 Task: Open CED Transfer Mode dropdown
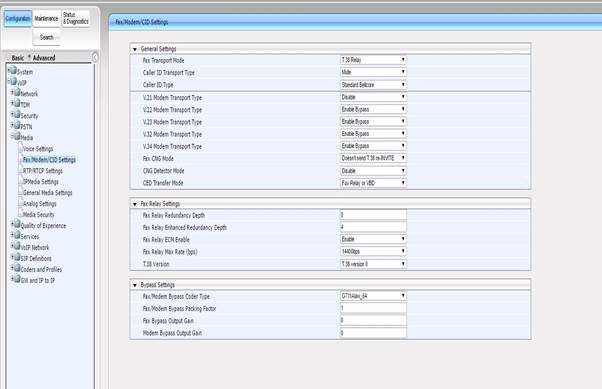tap(373, 183)
